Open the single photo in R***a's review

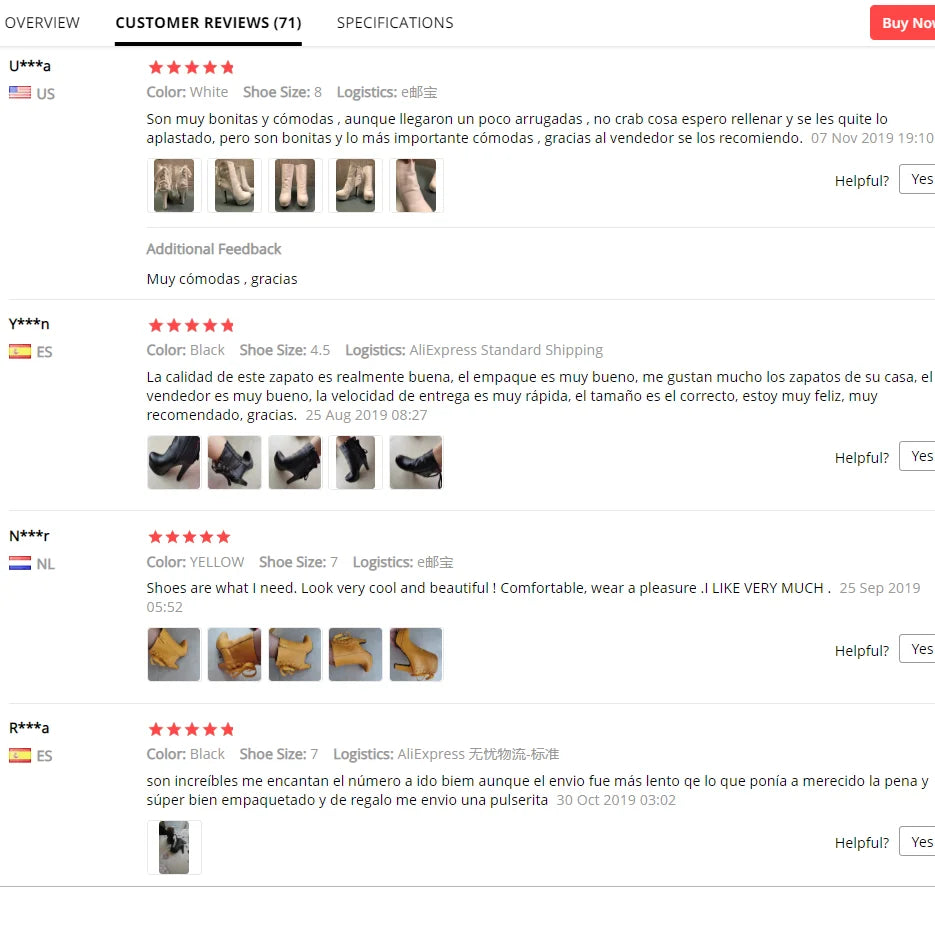click(x=174, y=847)
